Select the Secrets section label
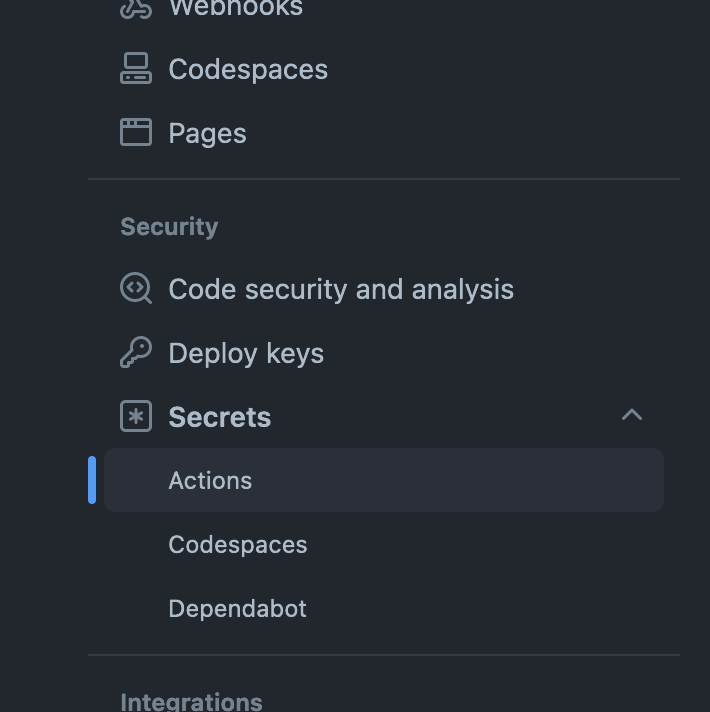Viewport: 710px width, 712px height. [220, 417]
